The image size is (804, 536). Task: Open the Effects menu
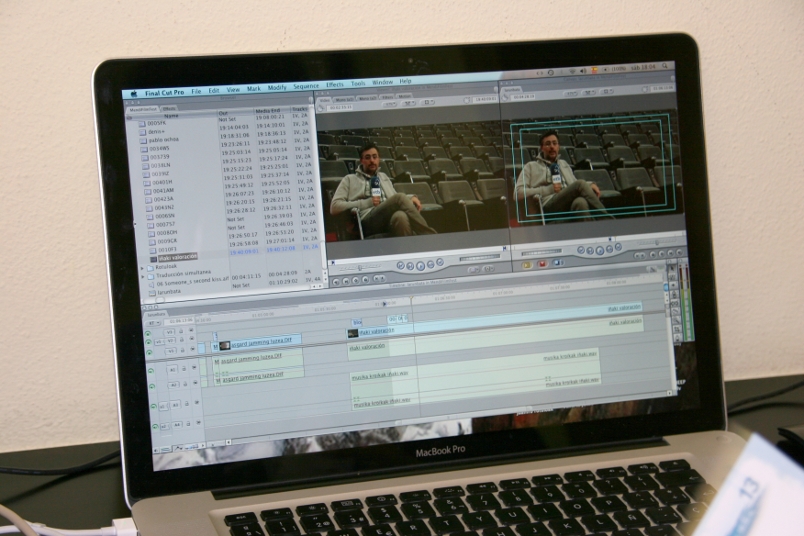point(335,85)
